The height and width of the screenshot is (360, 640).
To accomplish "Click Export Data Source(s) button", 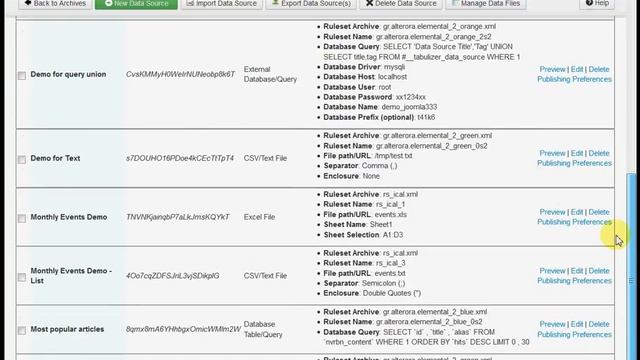I will click(x=311, y=4).
